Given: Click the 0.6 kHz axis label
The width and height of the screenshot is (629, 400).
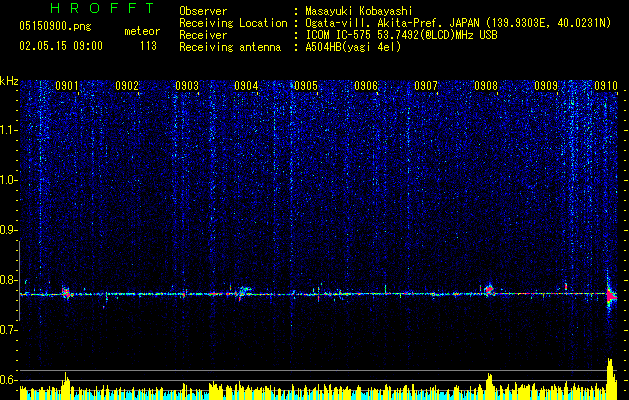Looking at the screenshot, I should click(x=8, y=380).
